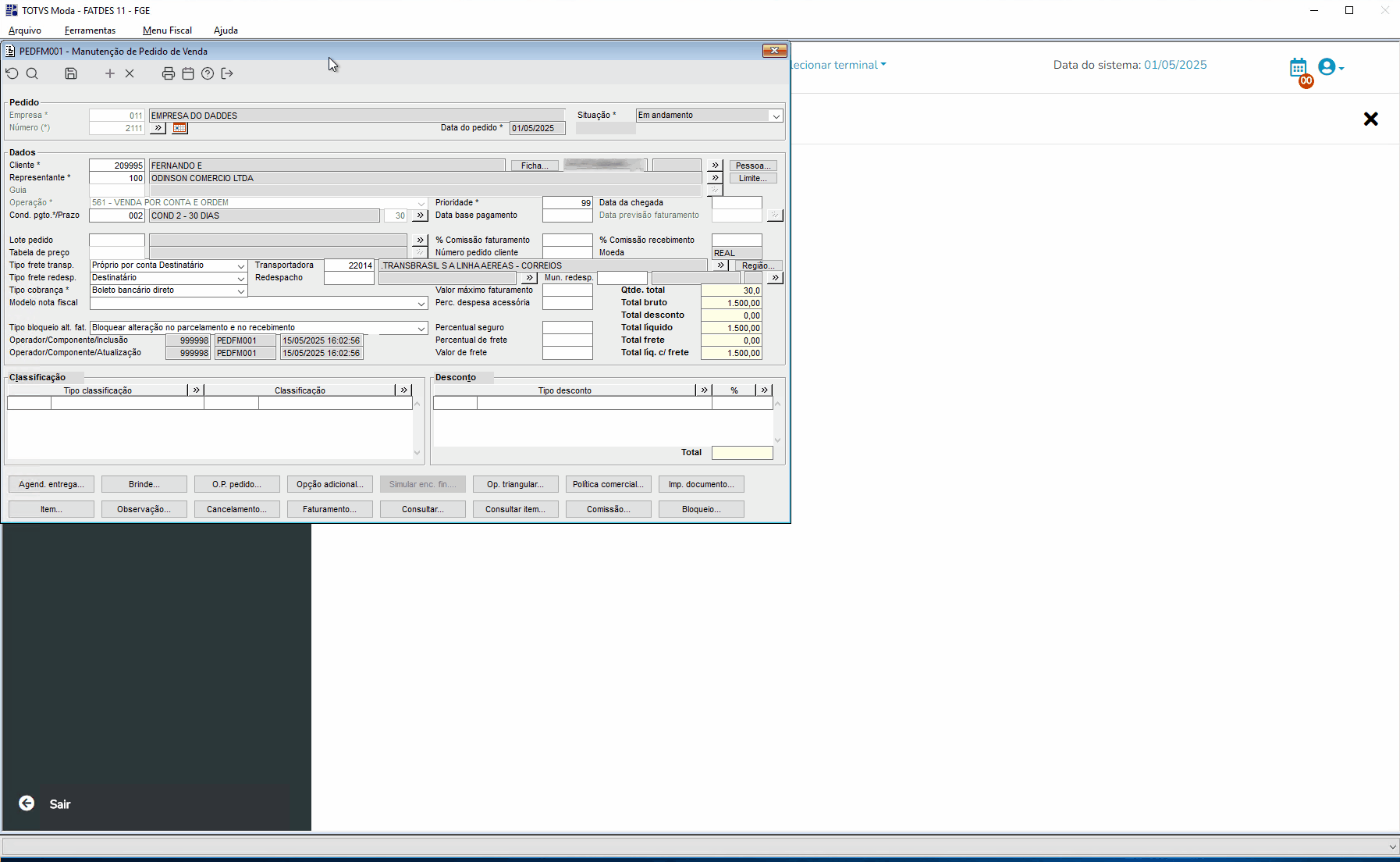Click the Brinde... button
The width and height of the screenshot is (1400, 862).
(x=144, y=484)
